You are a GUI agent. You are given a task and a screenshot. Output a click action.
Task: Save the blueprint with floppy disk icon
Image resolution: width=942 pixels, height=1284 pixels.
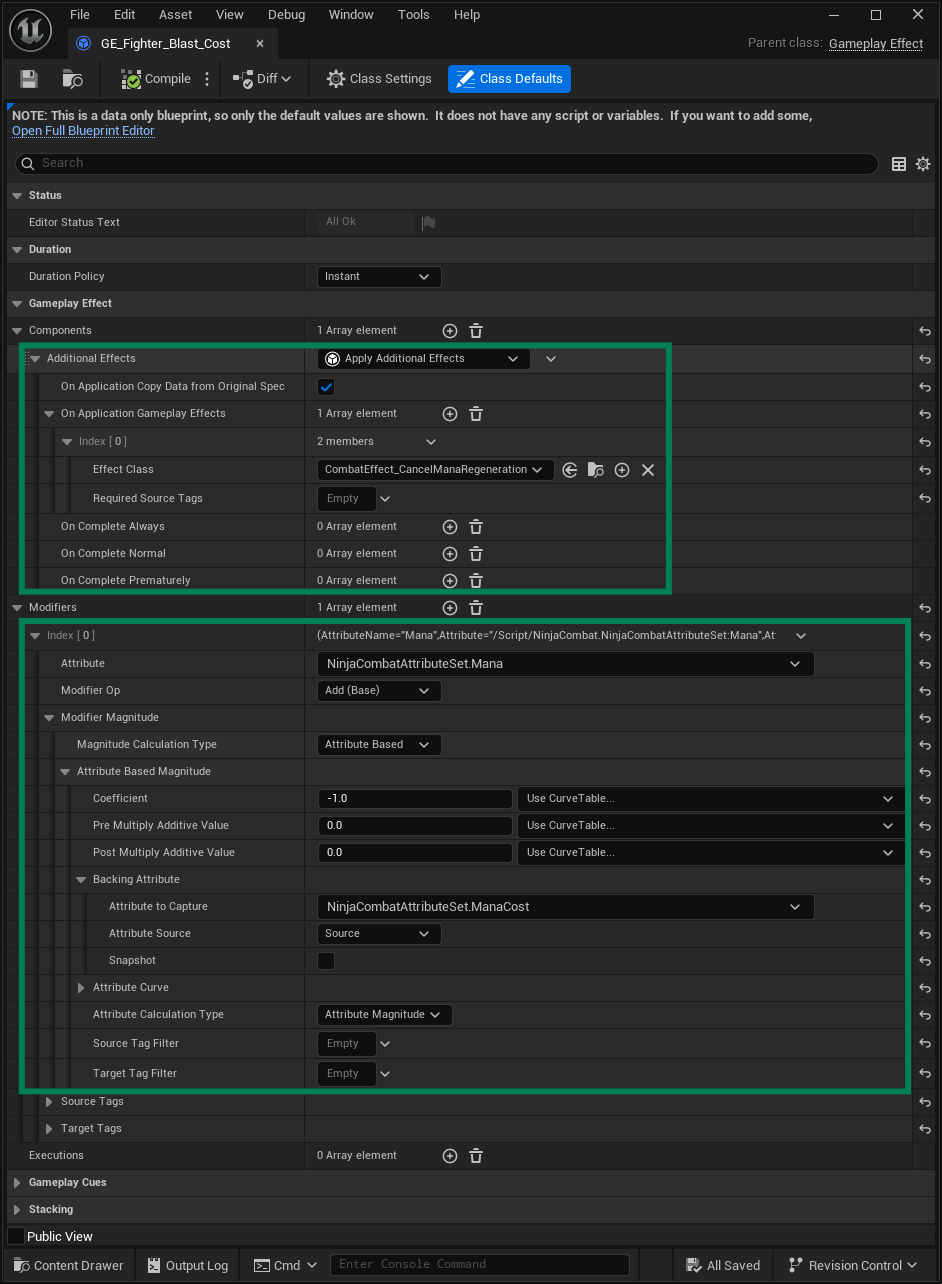[29, 79]
